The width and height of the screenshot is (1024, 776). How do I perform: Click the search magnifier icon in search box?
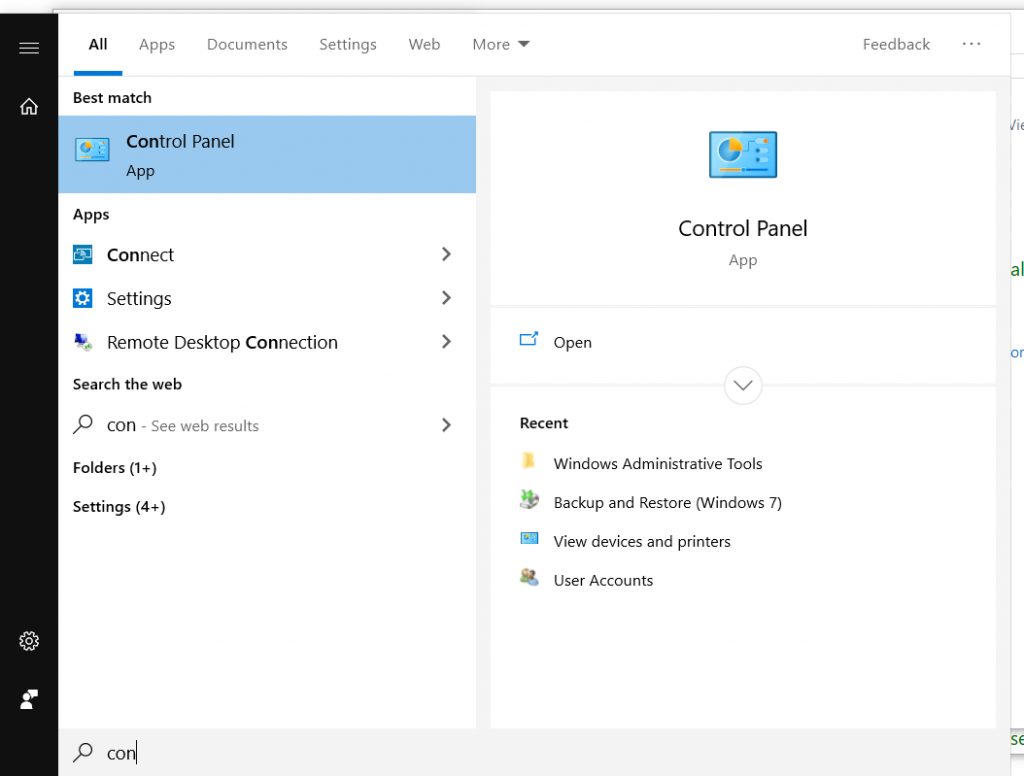[x=83, y=752]
